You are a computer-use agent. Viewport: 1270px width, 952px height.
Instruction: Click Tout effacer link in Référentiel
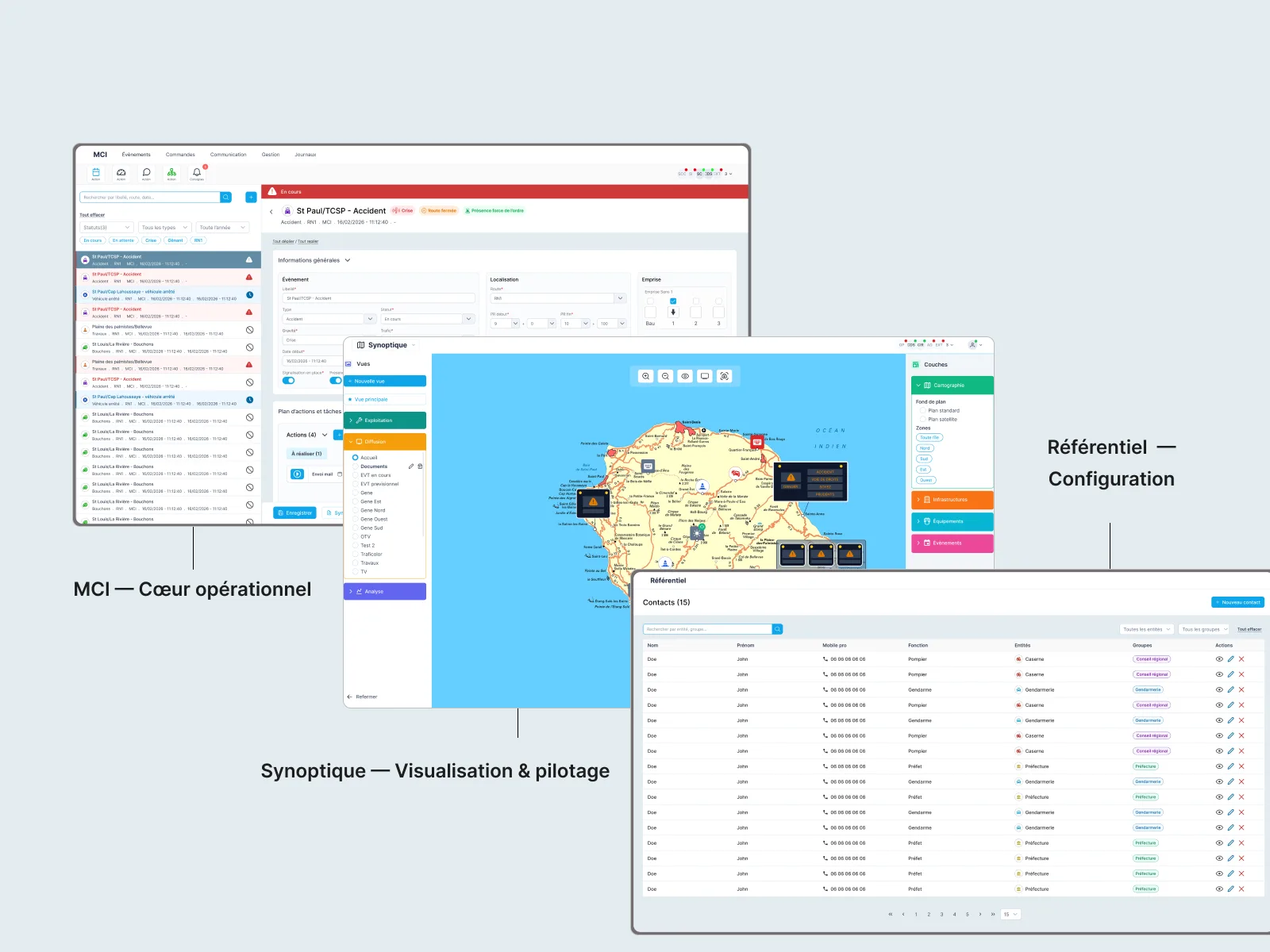[1249, 629]
